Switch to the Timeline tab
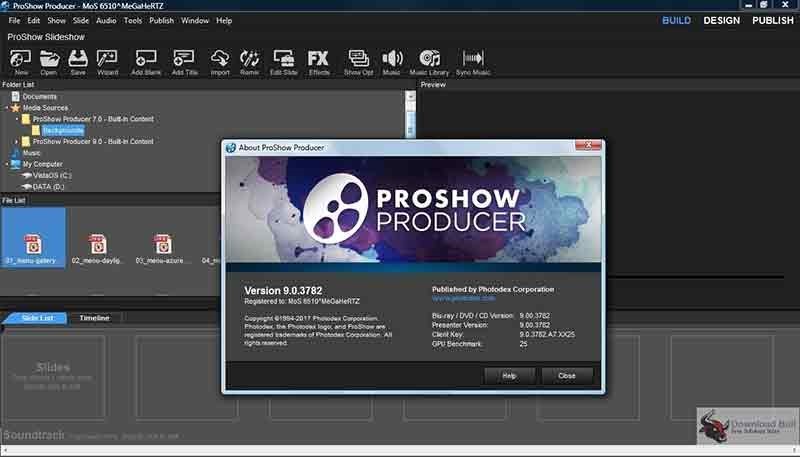Image resolution: width=800 pixels, height=457 pixels. (x=94, y=318)
